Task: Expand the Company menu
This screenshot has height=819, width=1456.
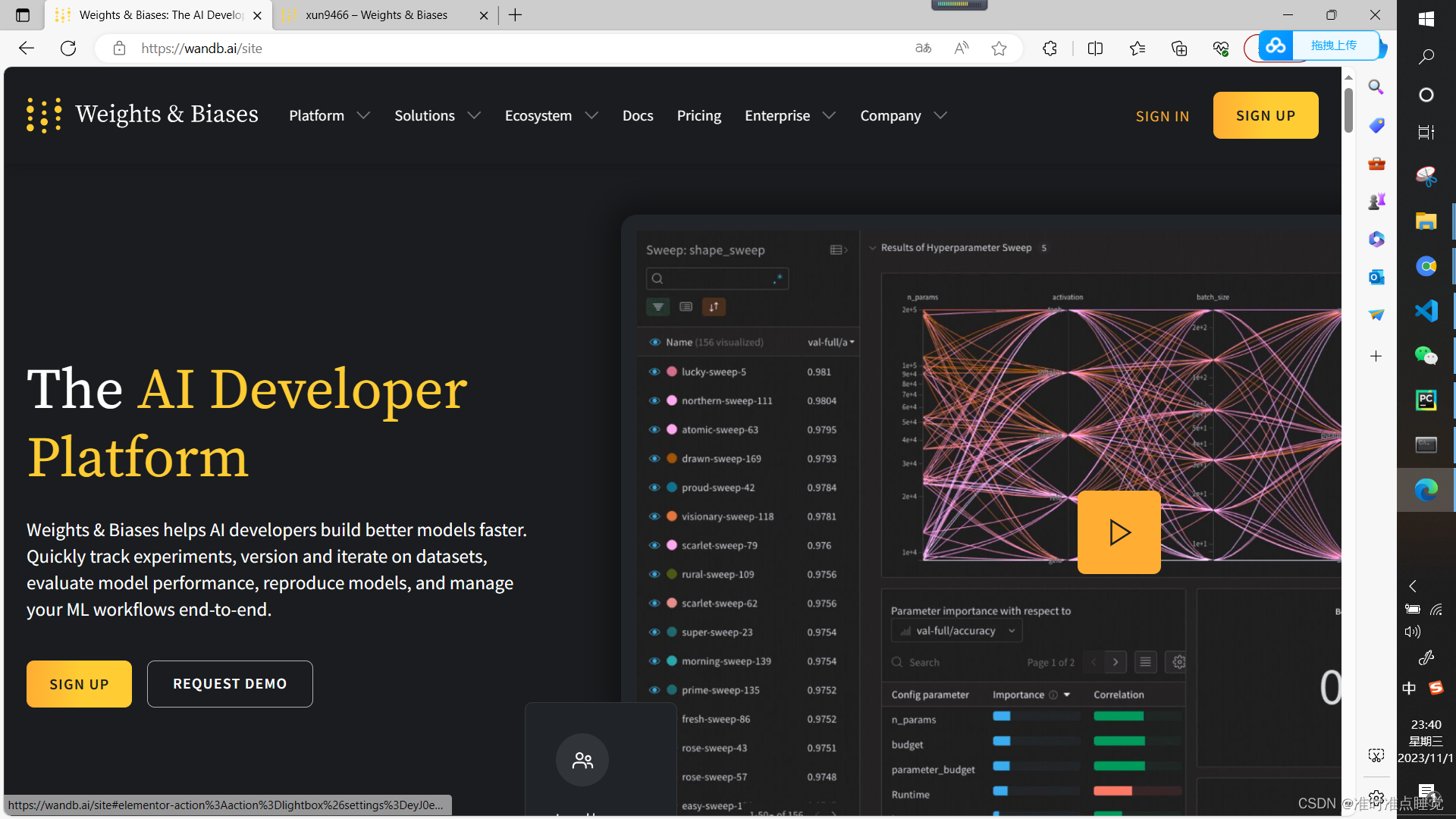Action: coord(903,115)
